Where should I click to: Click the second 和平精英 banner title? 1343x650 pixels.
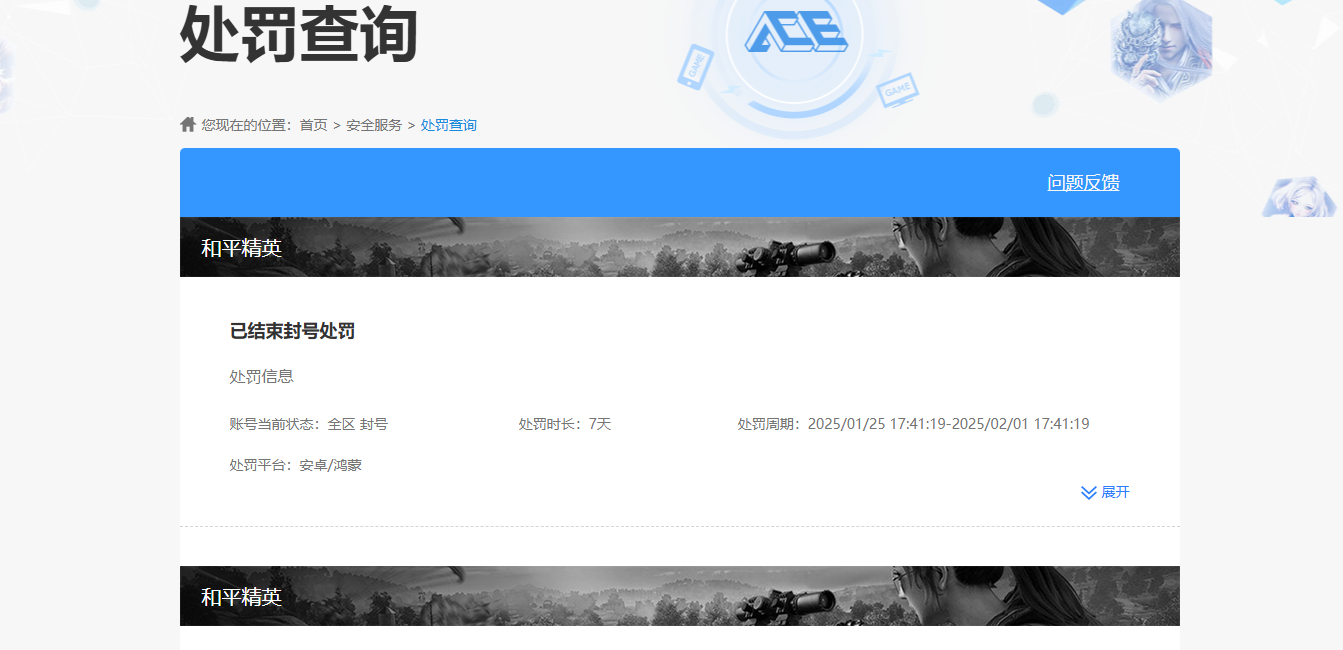(241, 597)
